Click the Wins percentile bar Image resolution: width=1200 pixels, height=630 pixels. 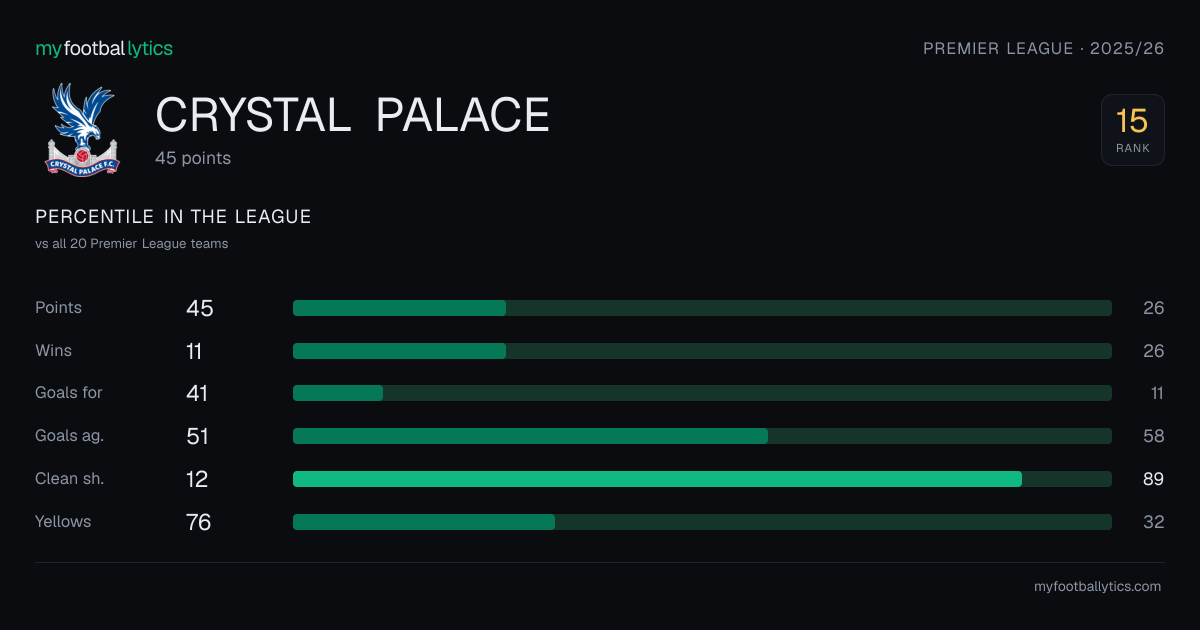(x=702, y=351)
